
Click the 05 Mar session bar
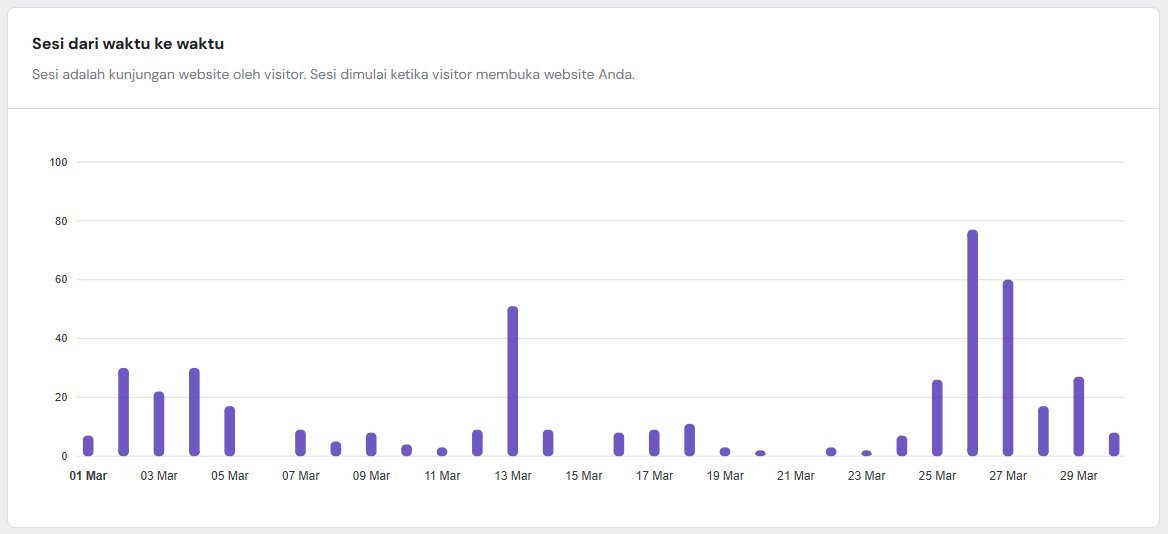point(230,431)
